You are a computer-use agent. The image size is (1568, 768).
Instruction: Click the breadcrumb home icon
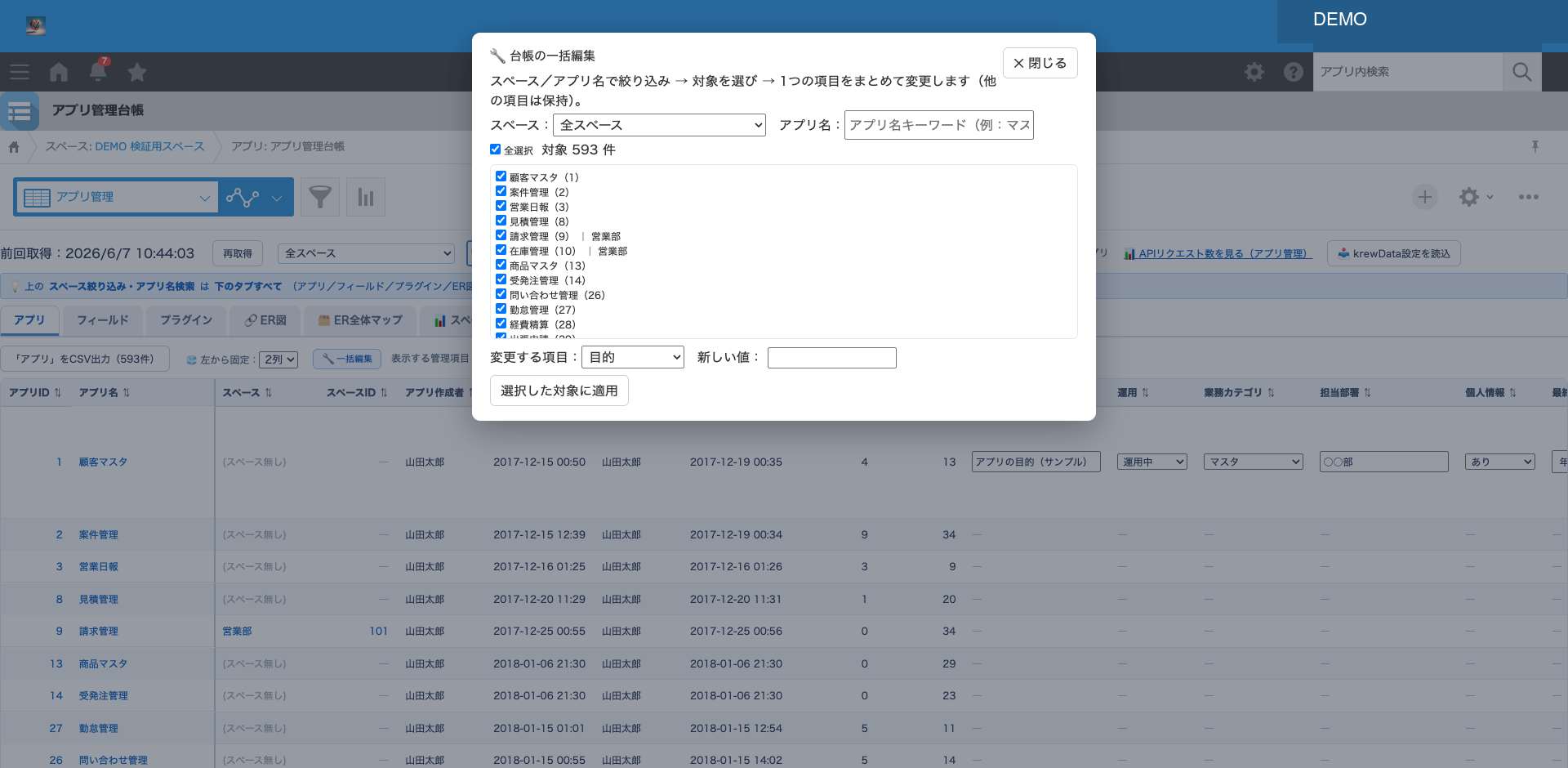pos(14,147)
